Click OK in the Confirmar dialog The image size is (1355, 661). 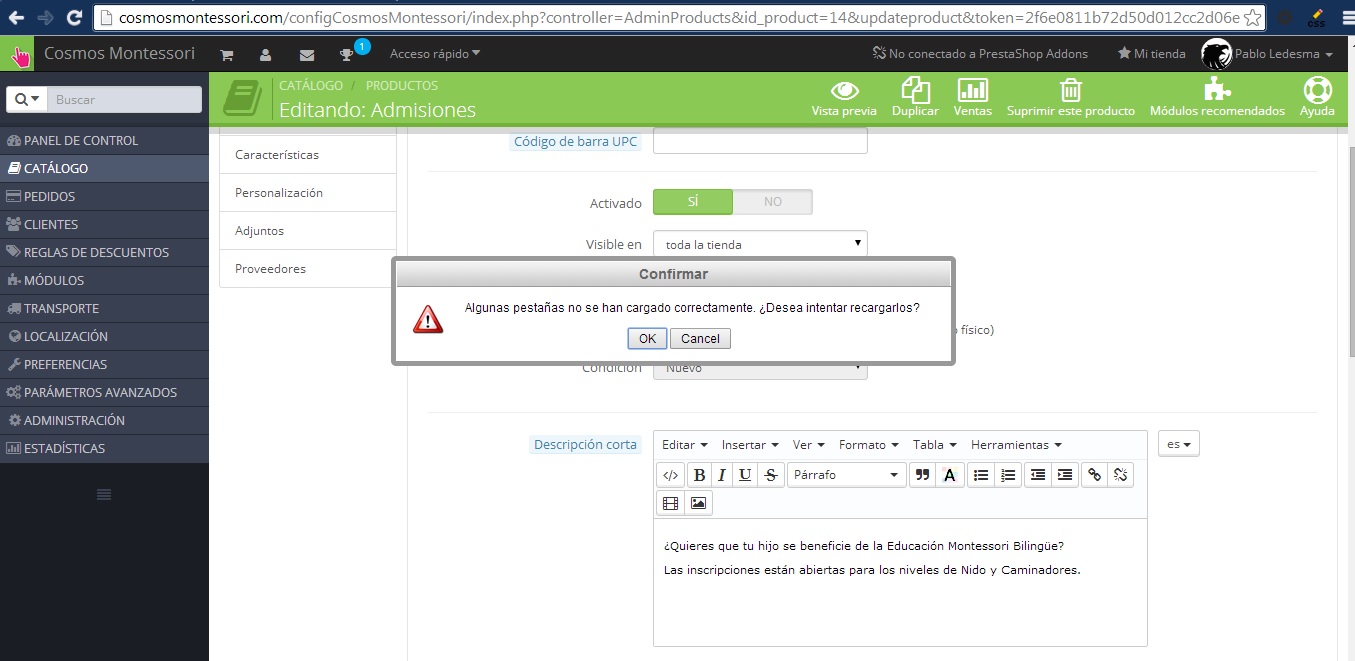click(647, 338)
